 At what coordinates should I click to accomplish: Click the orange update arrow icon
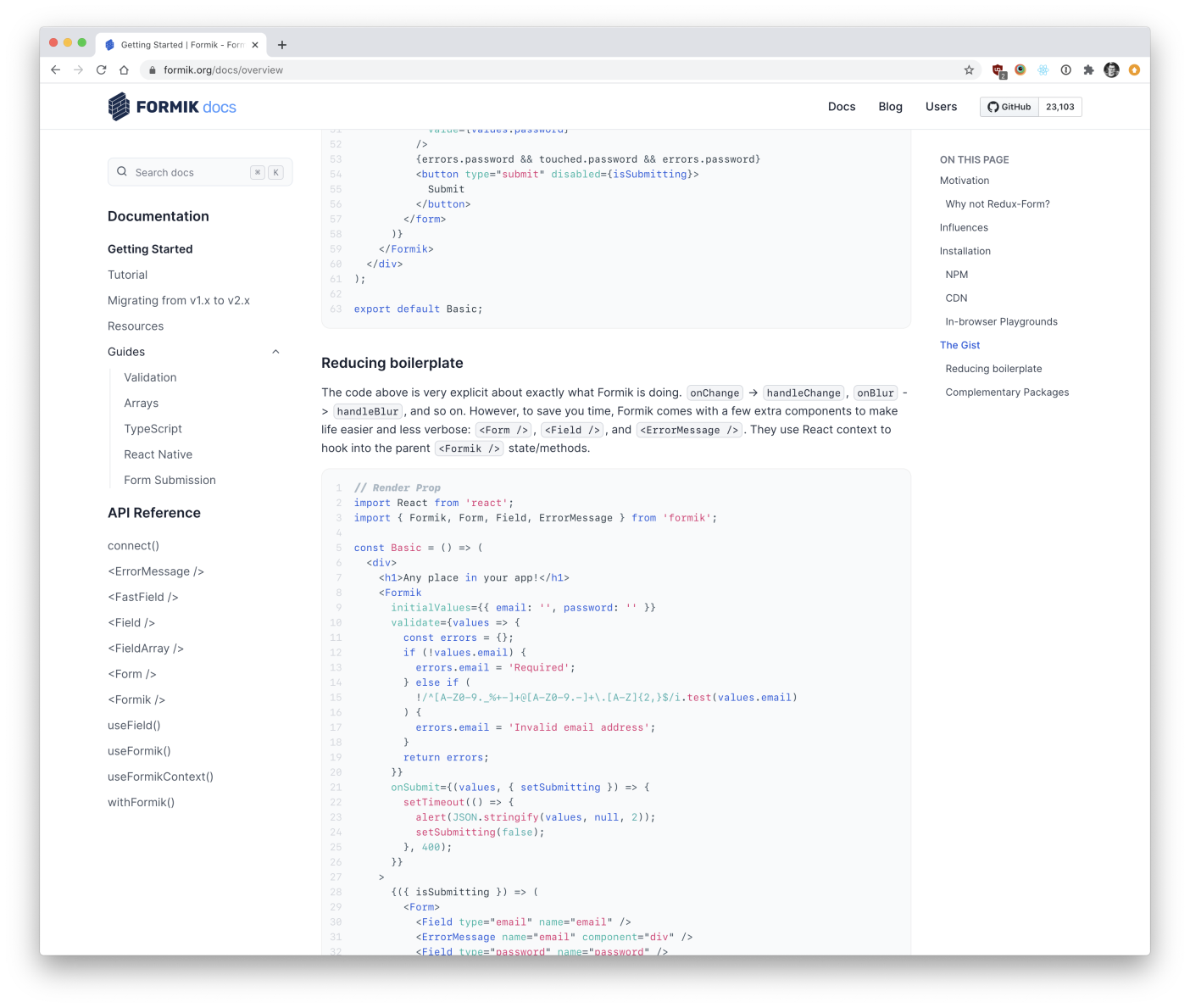1135,70
